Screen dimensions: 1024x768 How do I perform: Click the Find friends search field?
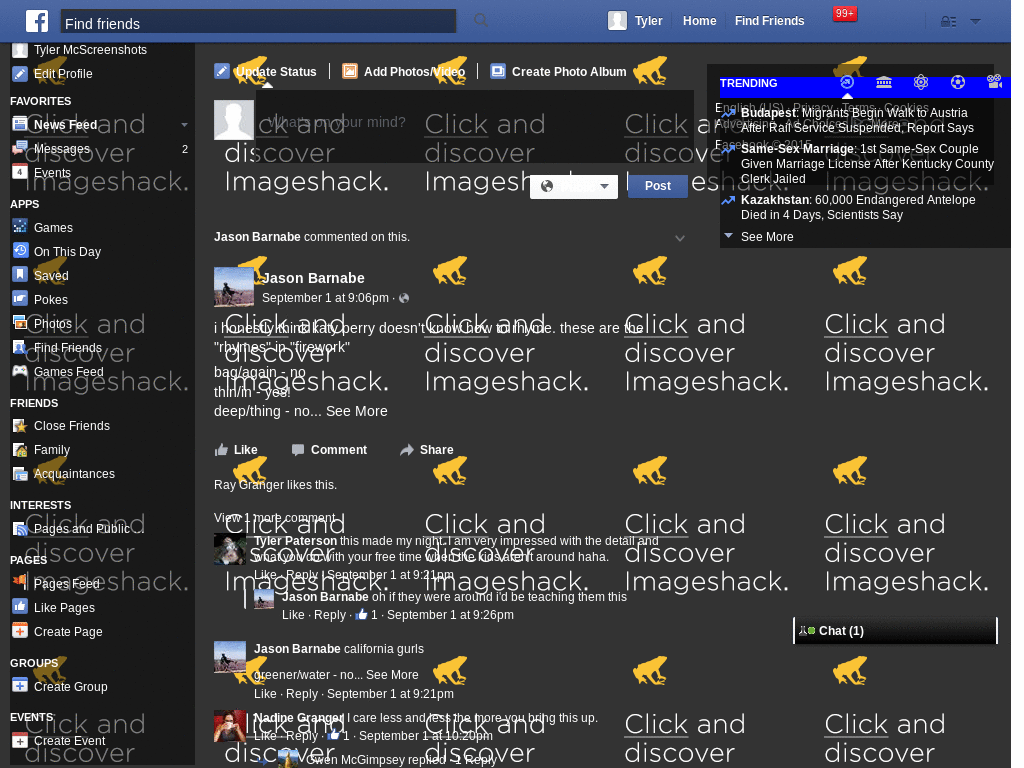click(x=259, y=22)
